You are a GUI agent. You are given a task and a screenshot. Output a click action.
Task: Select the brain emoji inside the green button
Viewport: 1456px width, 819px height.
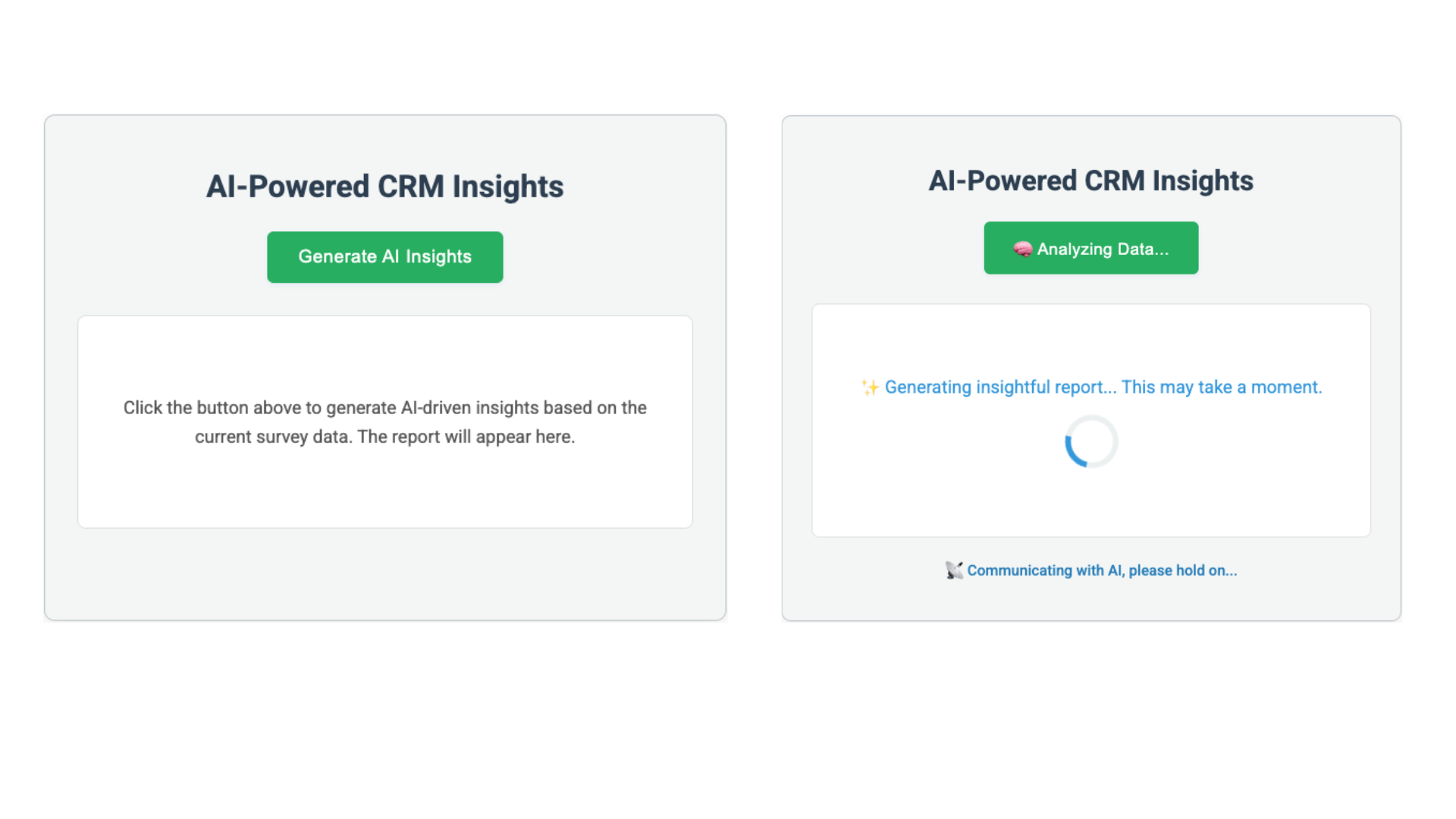pos(1023,248)
